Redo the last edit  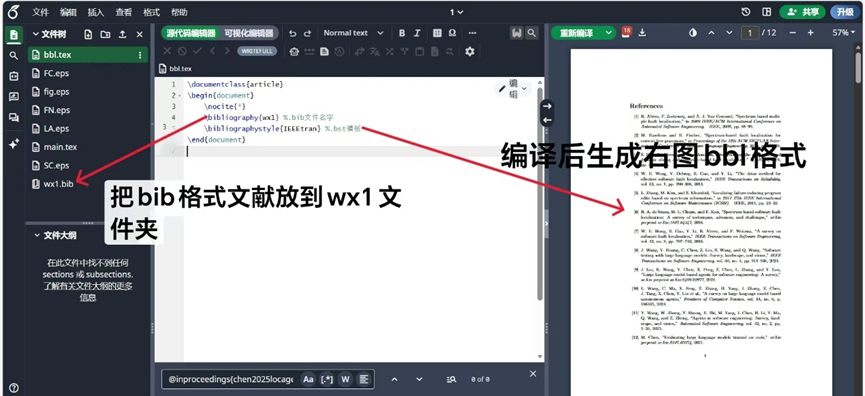pos(308,33)
